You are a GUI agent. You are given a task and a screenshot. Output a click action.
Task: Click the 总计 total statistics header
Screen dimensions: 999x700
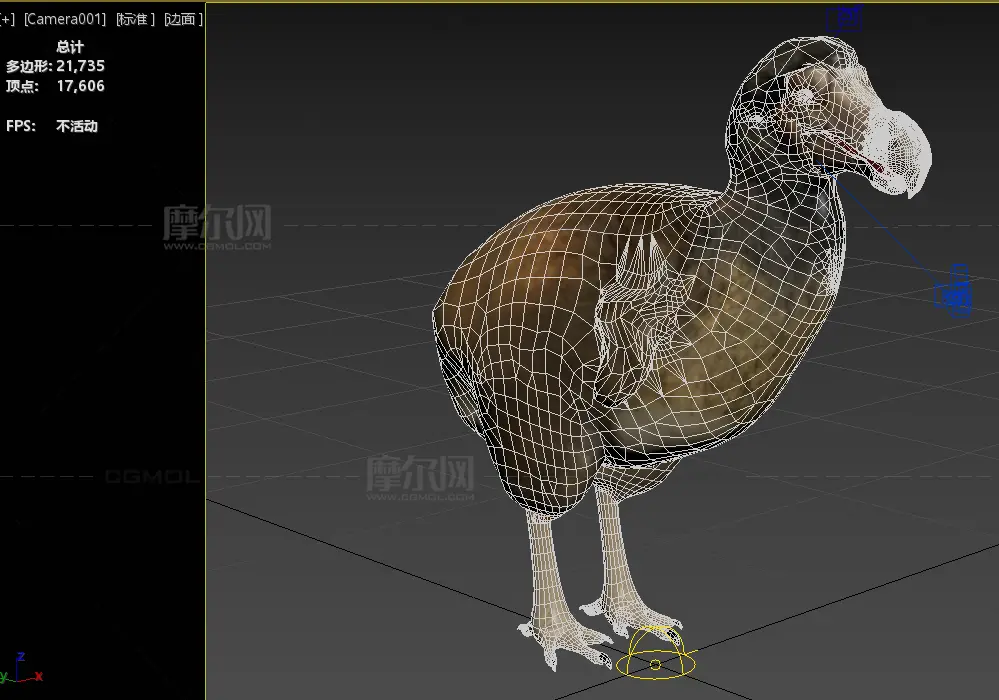coord(70,46)
